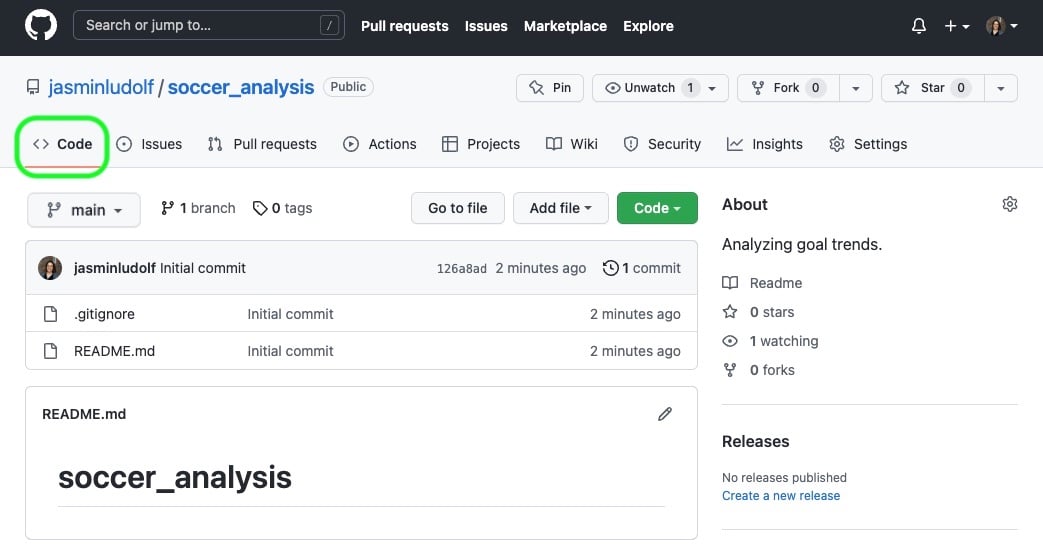Switch to the repository Settings tab
The height and width of the screenshot is (556, 1043).
pyautogui.click(x=868, y=144)
